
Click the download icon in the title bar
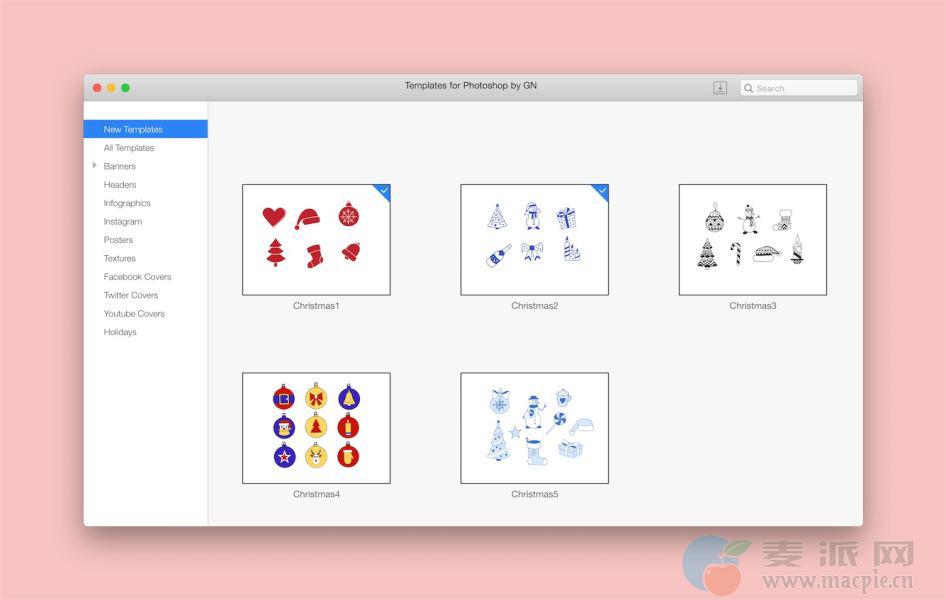click(719, 88)
